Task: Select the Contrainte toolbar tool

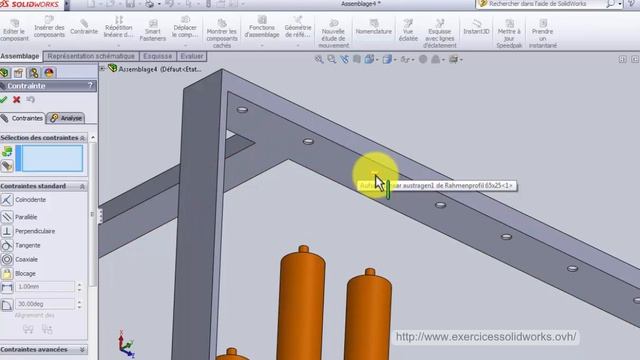Action: click(84, 27)
